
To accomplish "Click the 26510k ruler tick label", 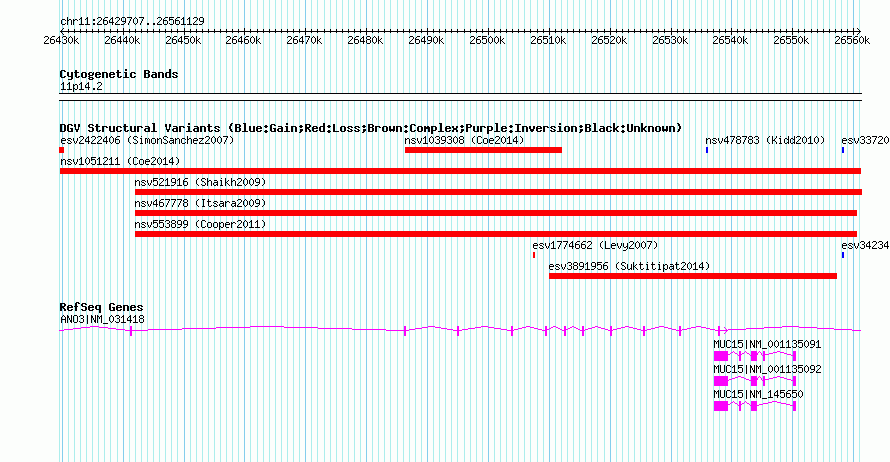I will pos(548,41).
